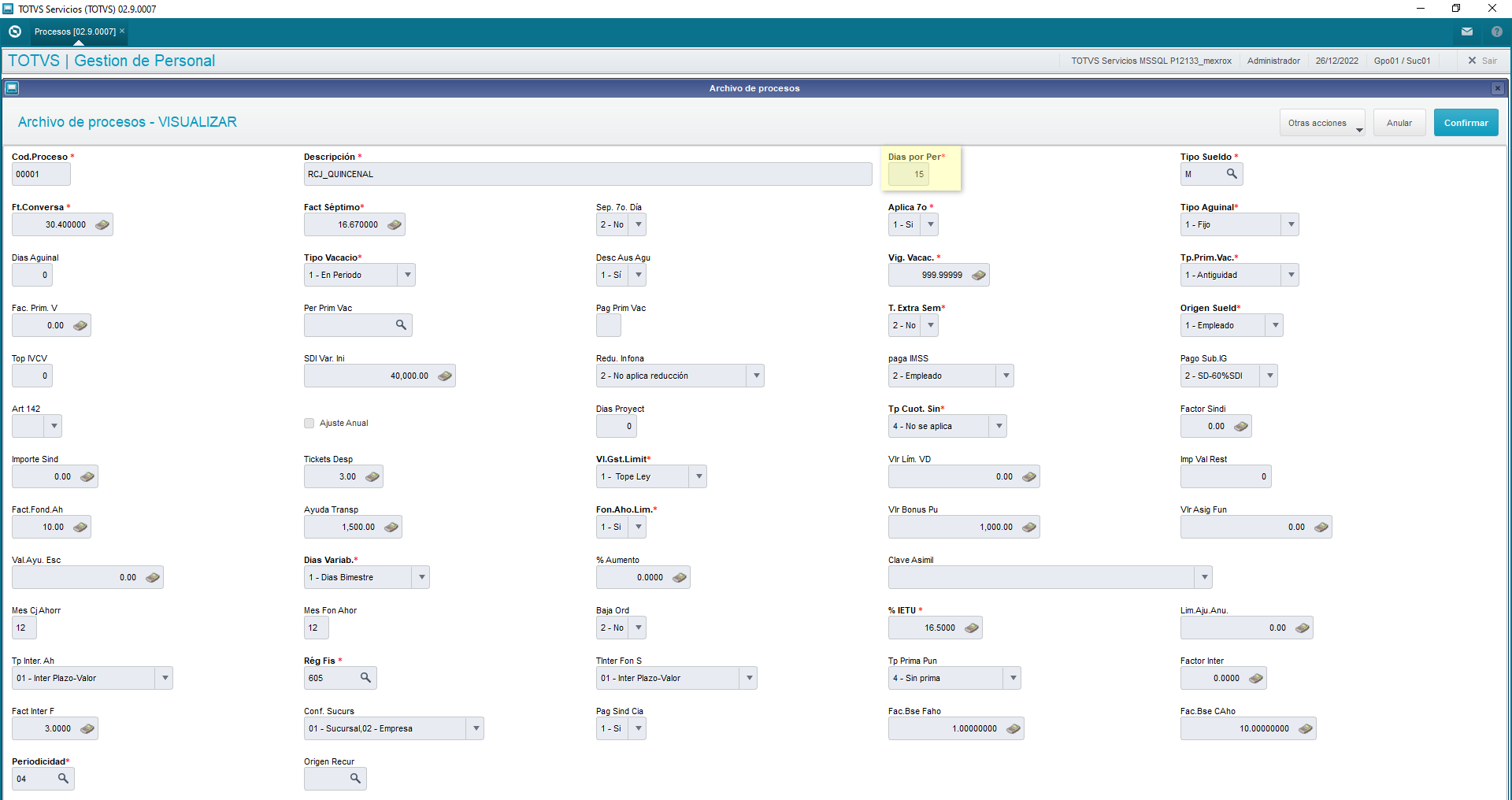
Task: Click the search magnifier in Tipo Sueldo
Action: pos(1232,174)
